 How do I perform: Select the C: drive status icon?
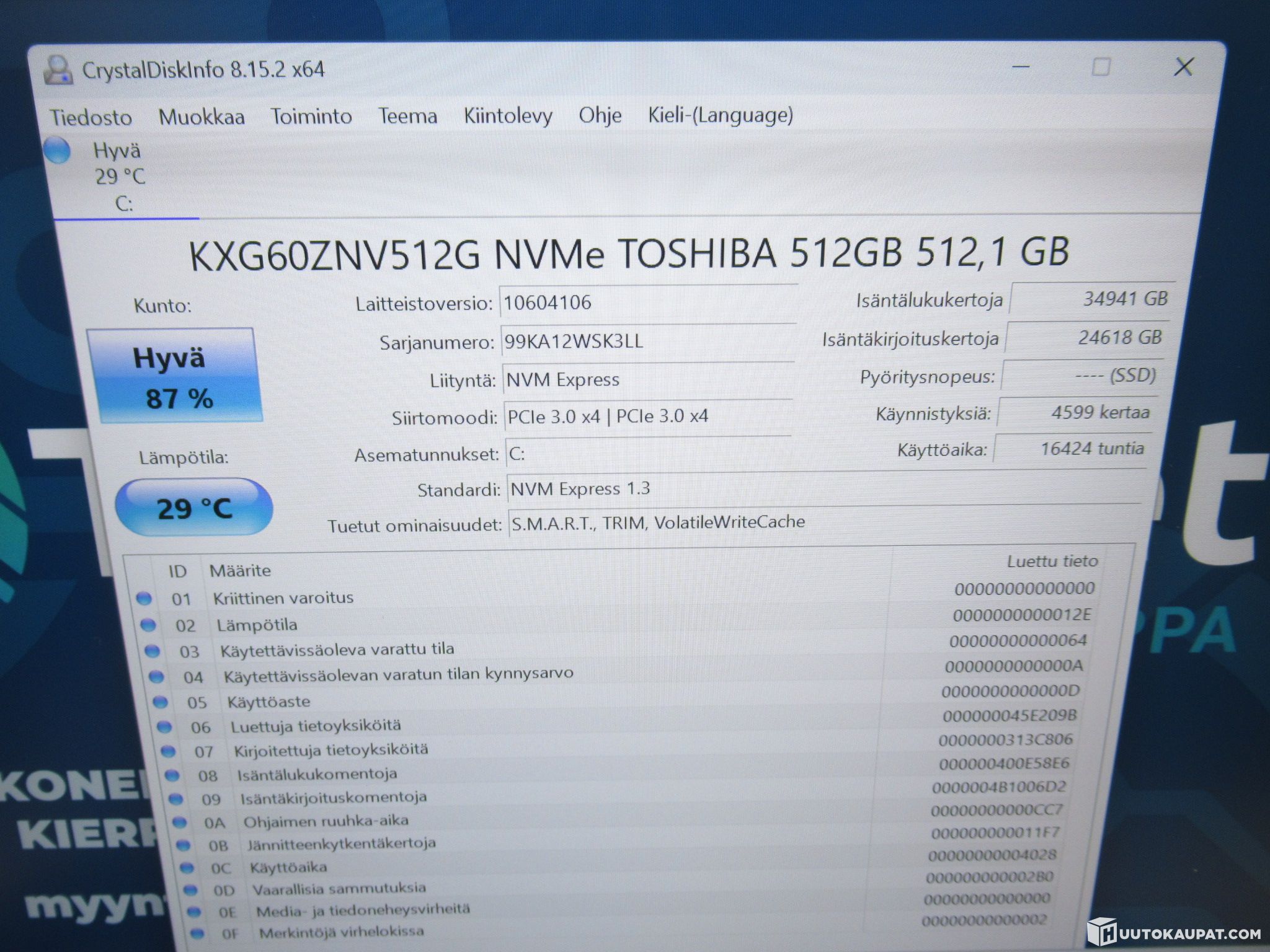[x=58, y=151]
